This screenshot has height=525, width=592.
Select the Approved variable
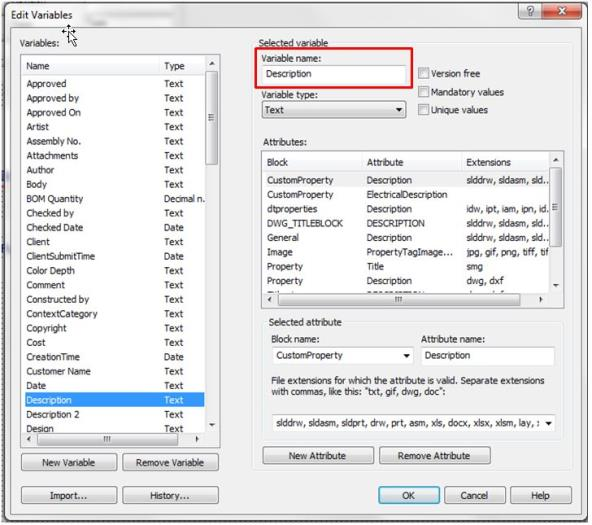[x=114, y=84]
